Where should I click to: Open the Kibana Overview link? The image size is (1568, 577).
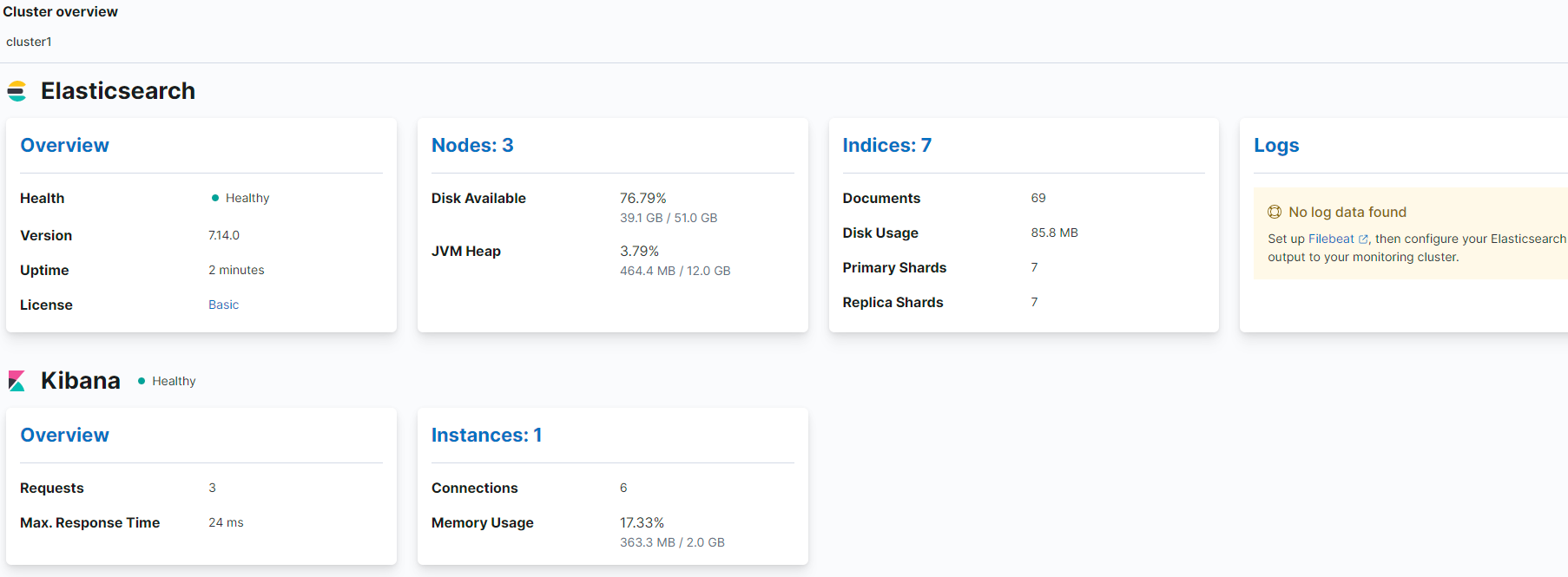(x=65, y=435)
